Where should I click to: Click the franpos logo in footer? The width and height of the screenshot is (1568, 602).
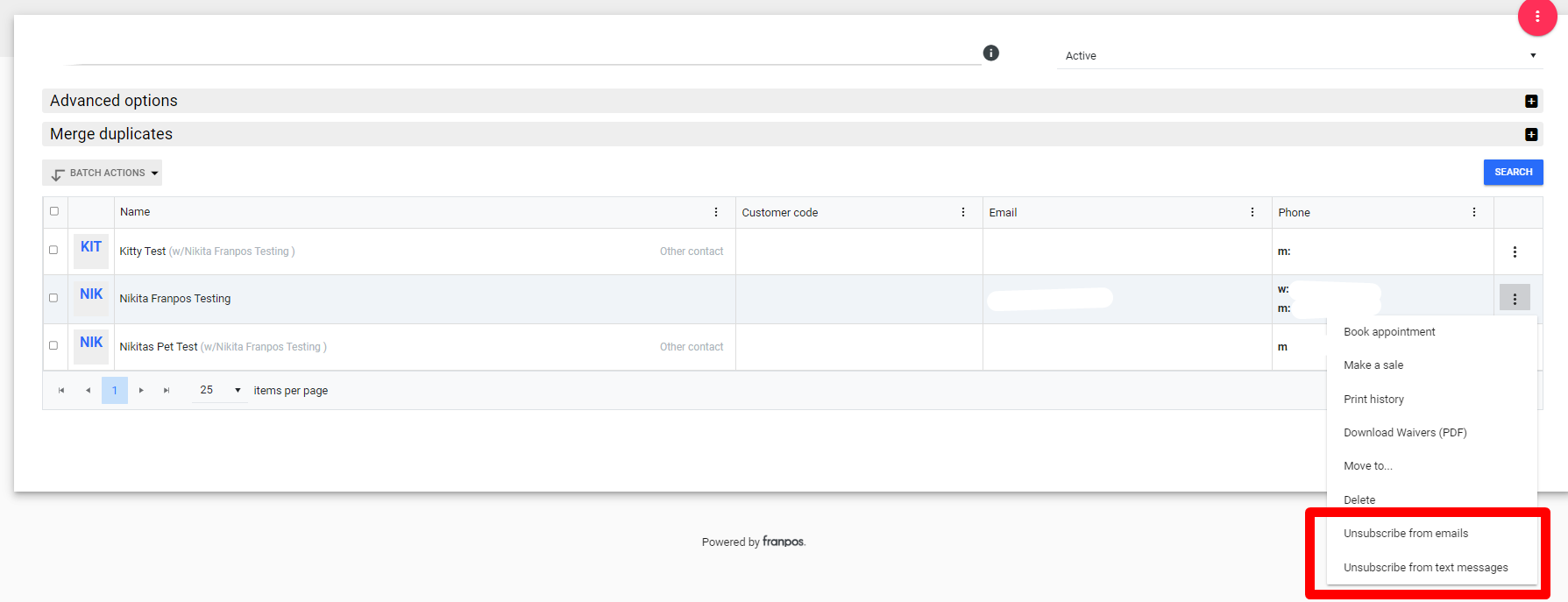point(784,542)
